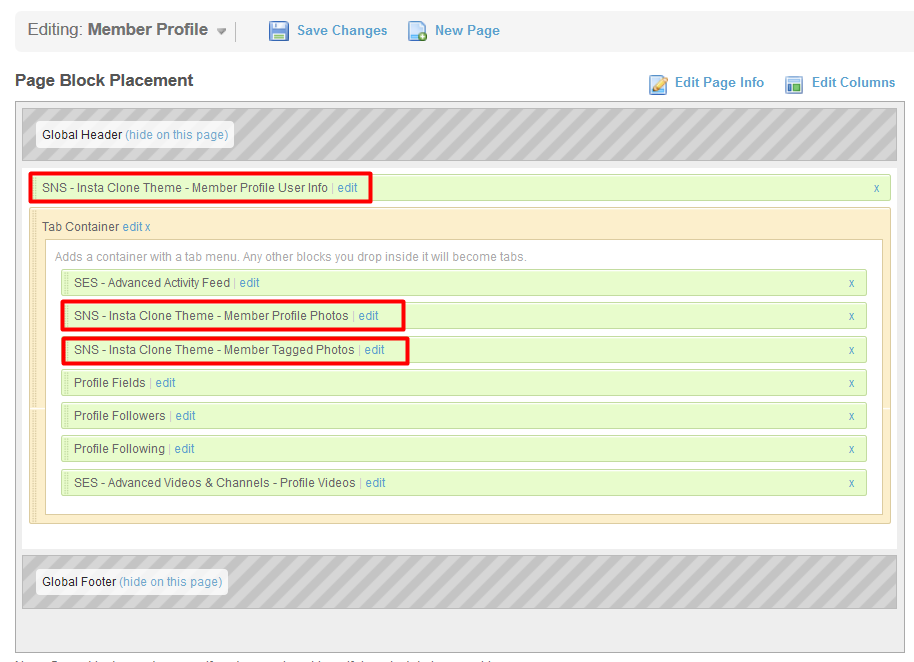Grab the drag handle of Profile Fields block
Screen dimensions: 914x662
[66, 383]
